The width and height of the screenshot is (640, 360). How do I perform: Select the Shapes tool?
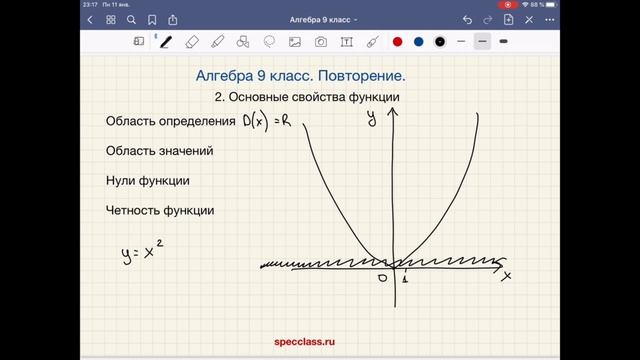(243, 42)
